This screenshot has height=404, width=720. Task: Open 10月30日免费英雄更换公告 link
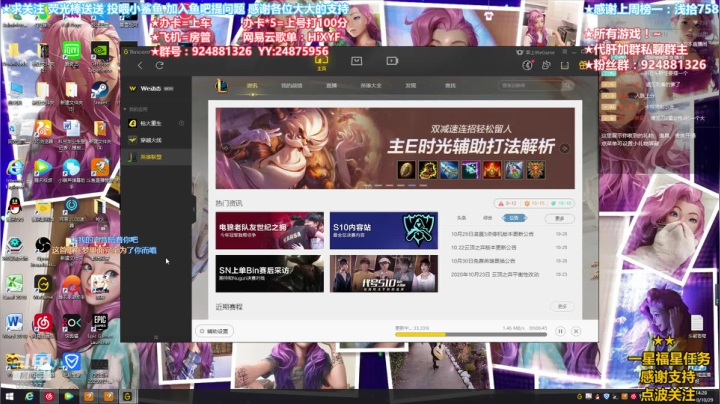click(483, 261)
